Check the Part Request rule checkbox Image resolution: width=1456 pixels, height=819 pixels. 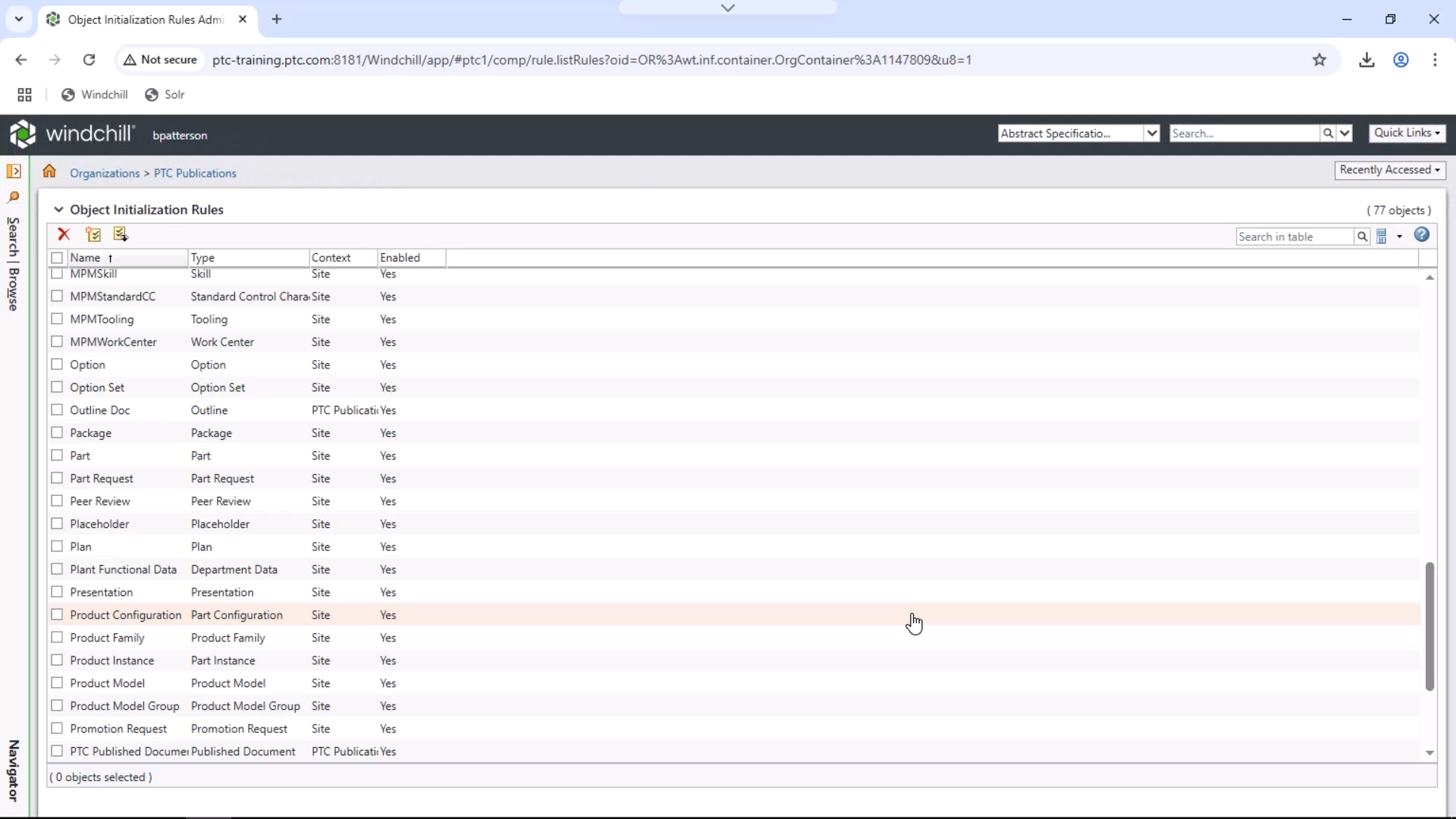coord(57,479)
